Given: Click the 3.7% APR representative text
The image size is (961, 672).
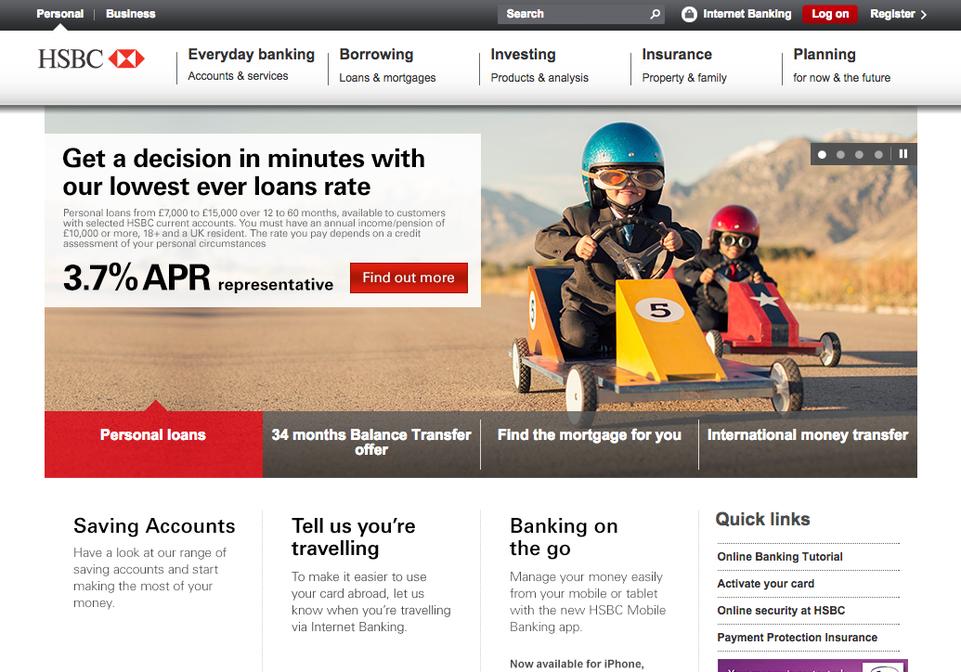Looking at the screenshot, I should click(198, 278).
